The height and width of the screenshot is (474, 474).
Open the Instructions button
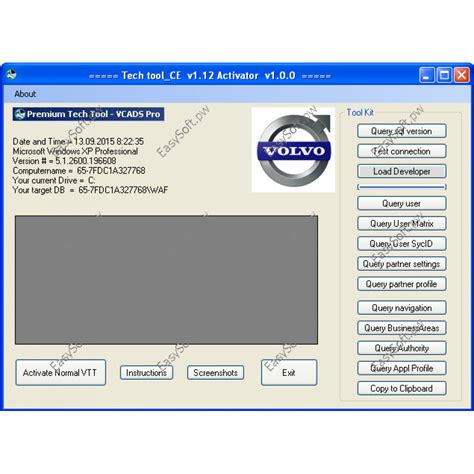click(147, 373)
